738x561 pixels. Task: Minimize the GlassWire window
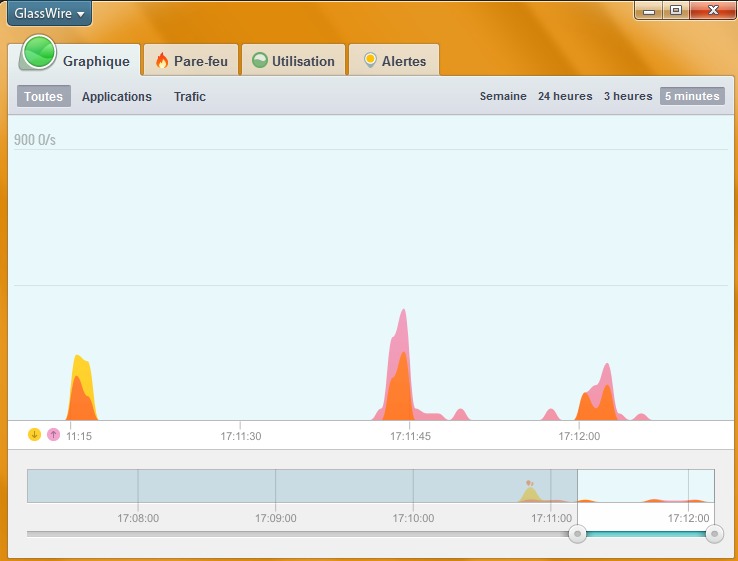coord(649,10)
